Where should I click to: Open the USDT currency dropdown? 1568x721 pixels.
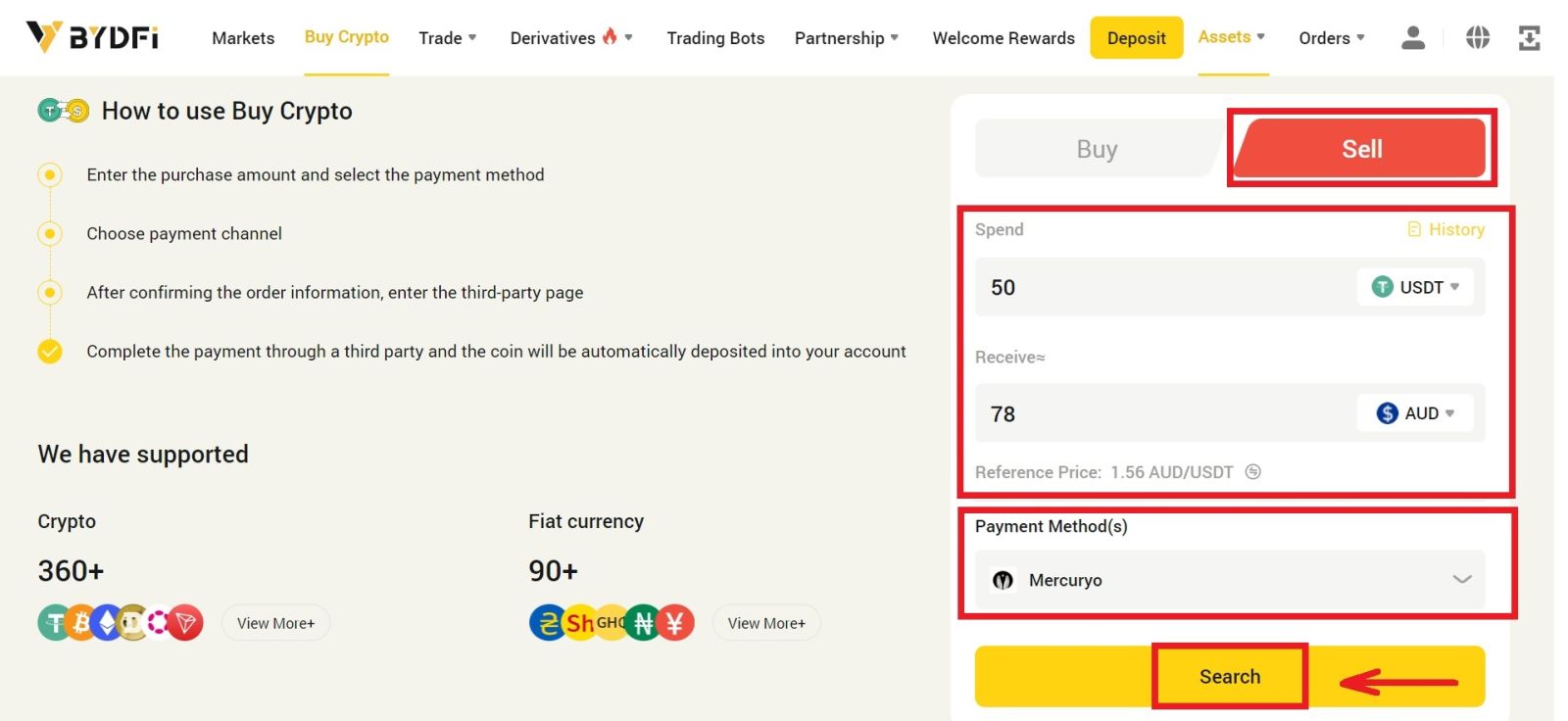pos(1416,287)
